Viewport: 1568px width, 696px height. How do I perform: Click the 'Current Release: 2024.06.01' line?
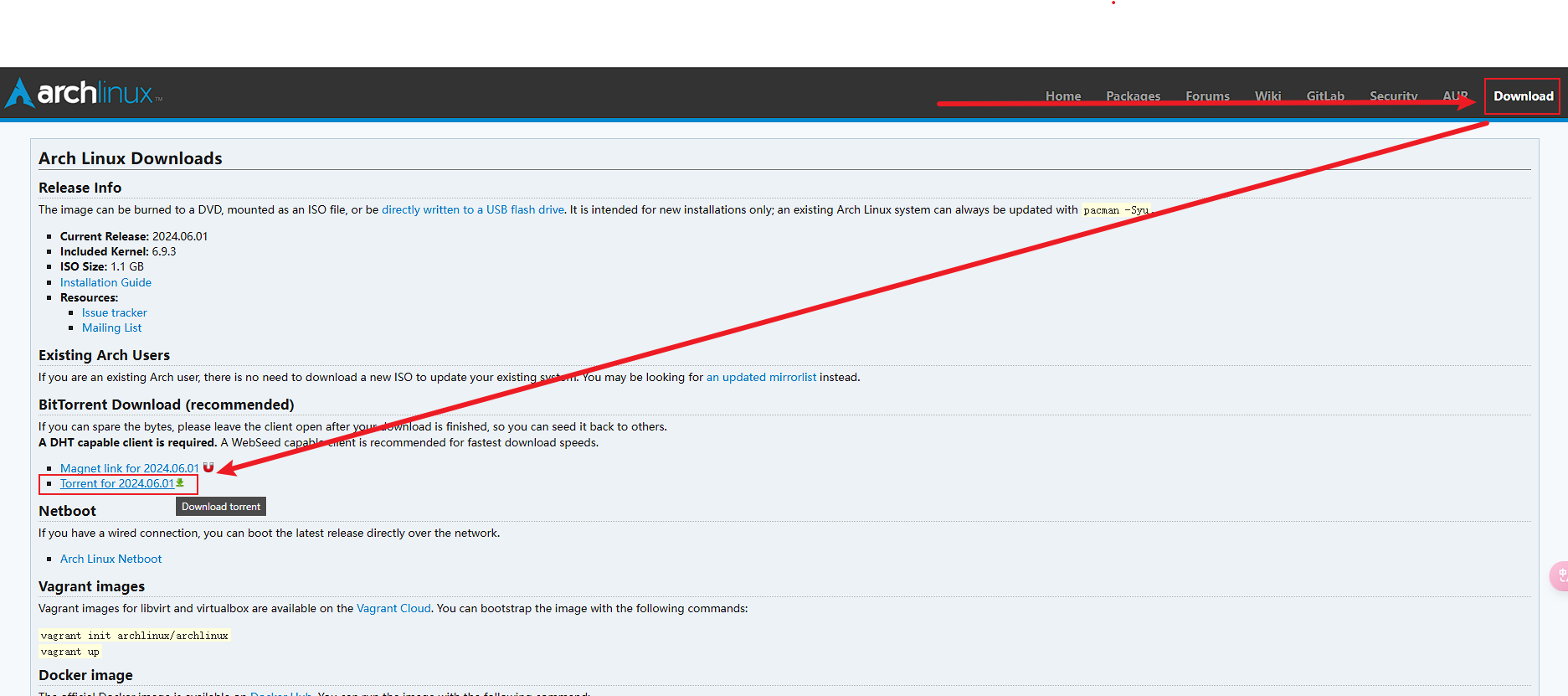click(134, 236)
